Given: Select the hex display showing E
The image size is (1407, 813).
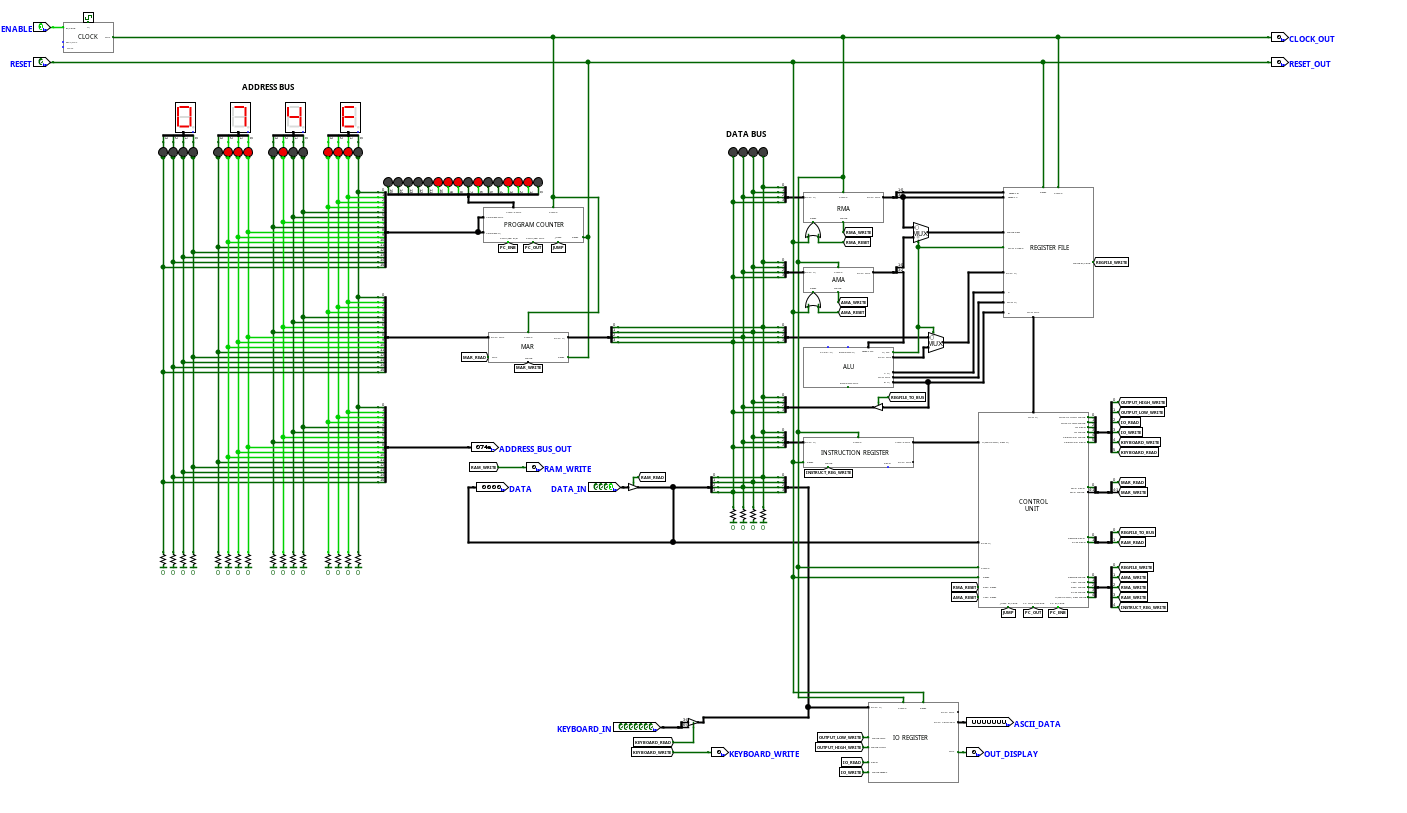Looking at the screenshot, I should pos(350,117).
